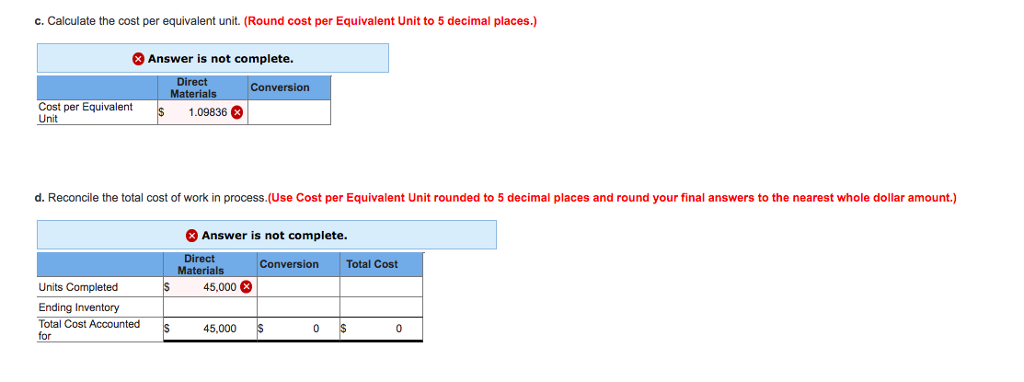The image size is (1024, 382).
Task: Click the red X beside Units Completed 45,000
Action: [x=246, y=287]
